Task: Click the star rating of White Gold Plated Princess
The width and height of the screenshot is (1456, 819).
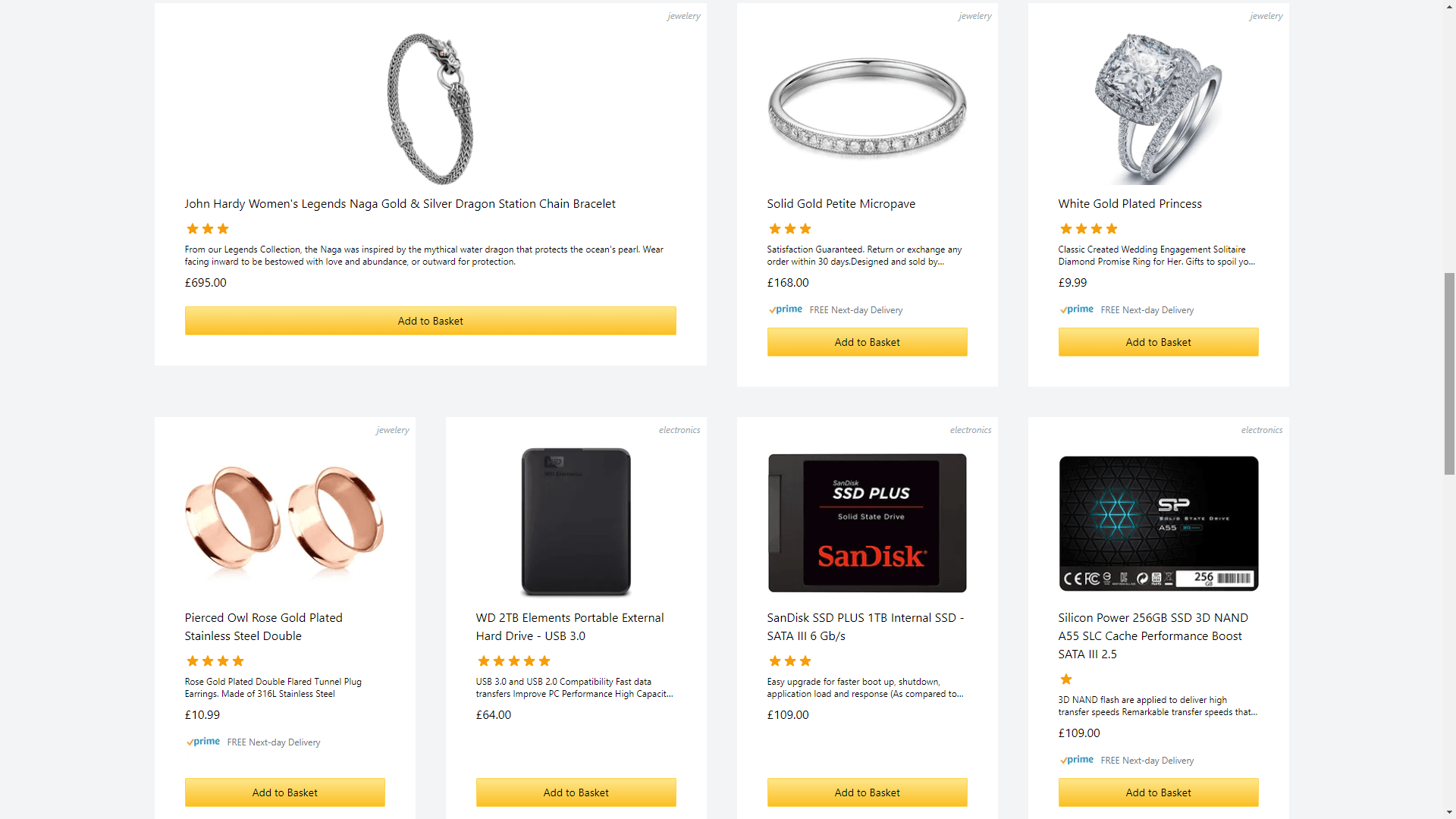Action: pyautogui.click(x=1088, y=229)
